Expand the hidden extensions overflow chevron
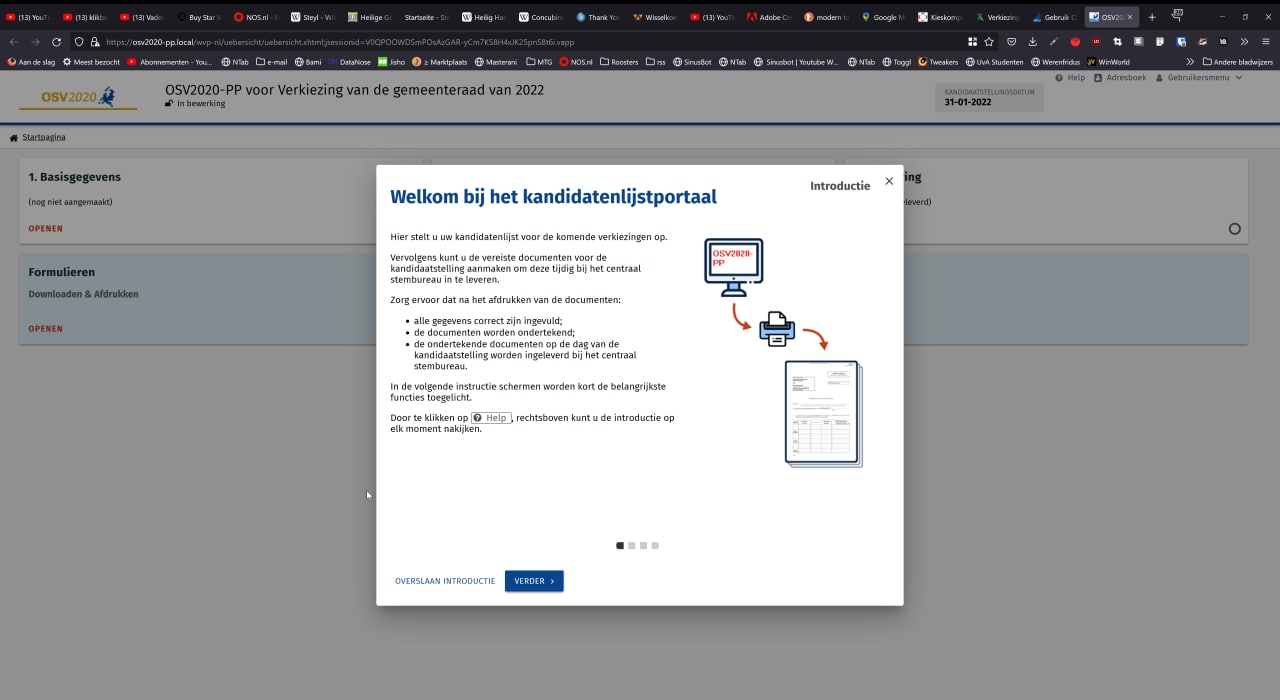The image size is (1280, 700). tap(1244, 42)
